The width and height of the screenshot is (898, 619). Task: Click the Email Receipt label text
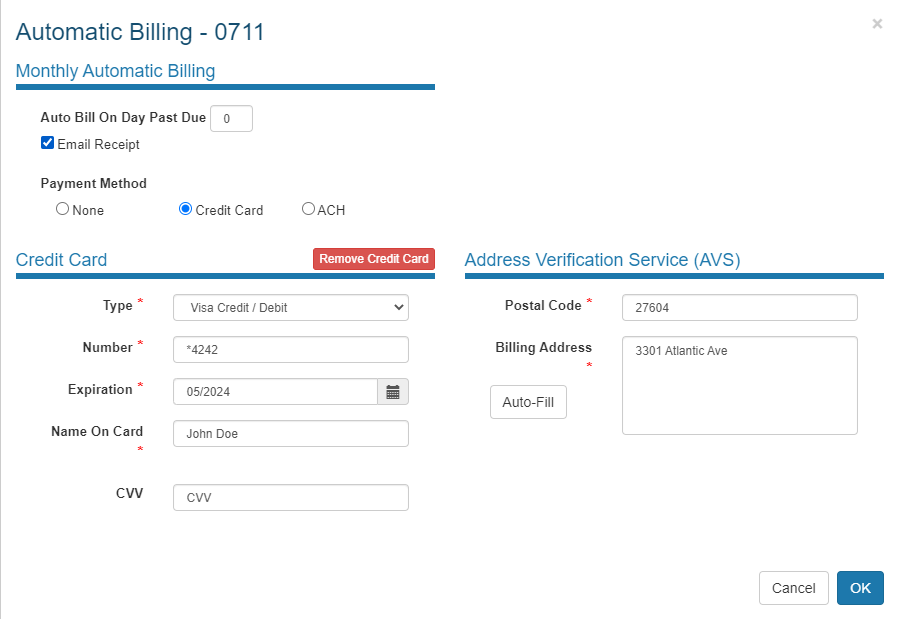click(98, 144)
